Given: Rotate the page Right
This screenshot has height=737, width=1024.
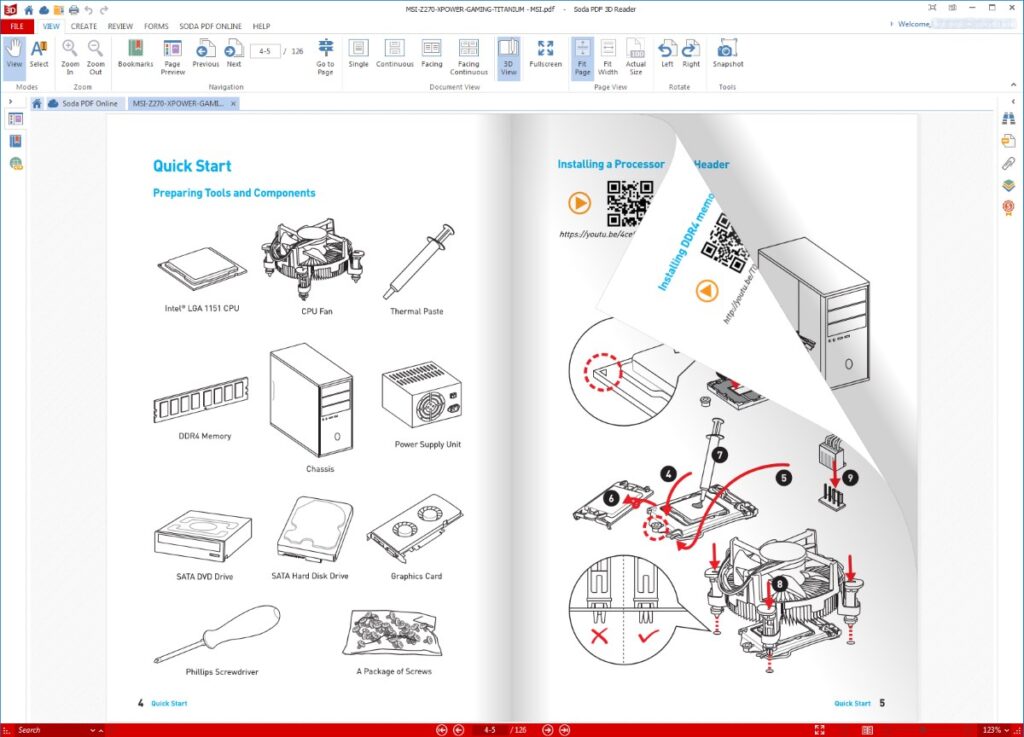Looking at the screenshot, I should (x=691, y=54).
